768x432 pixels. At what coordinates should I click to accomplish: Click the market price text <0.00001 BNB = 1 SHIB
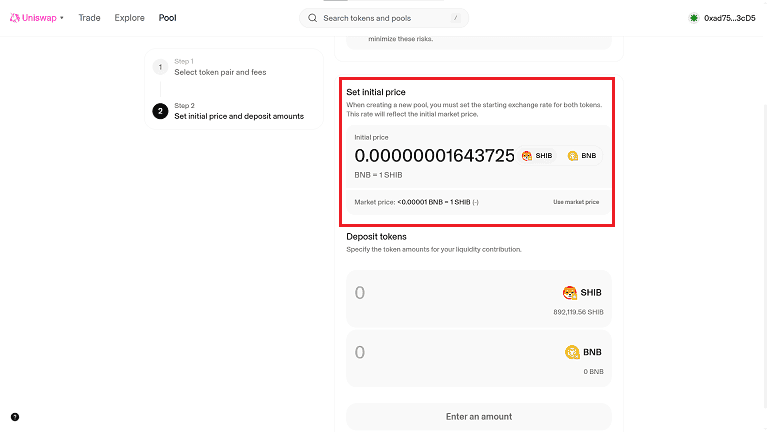point(434,202)
